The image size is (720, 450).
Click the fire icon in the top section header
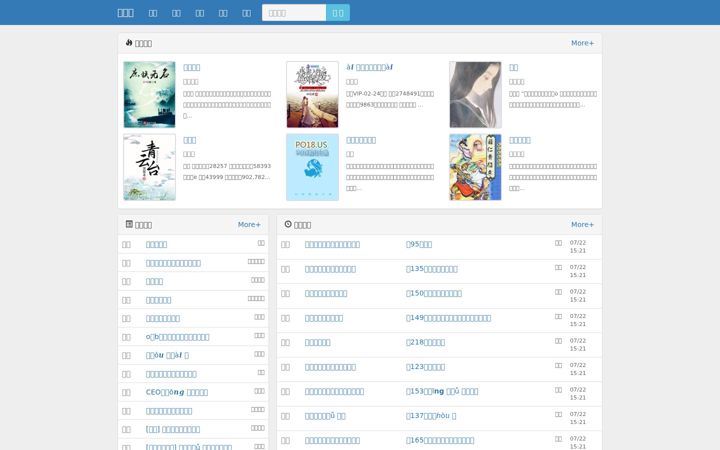tap(129, 43)
